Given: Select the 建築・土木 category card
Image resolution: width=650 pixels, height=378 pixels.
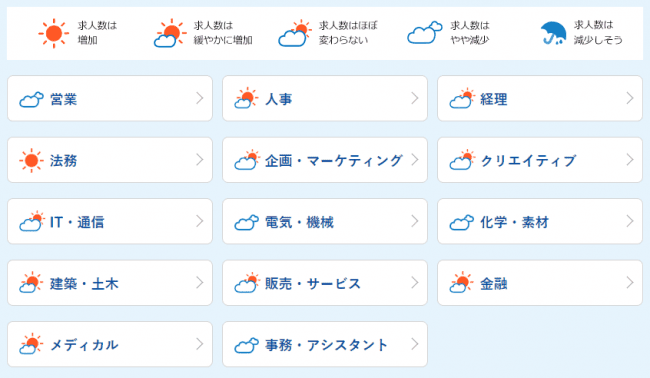Looking at the screenshot, I should 110,283.
